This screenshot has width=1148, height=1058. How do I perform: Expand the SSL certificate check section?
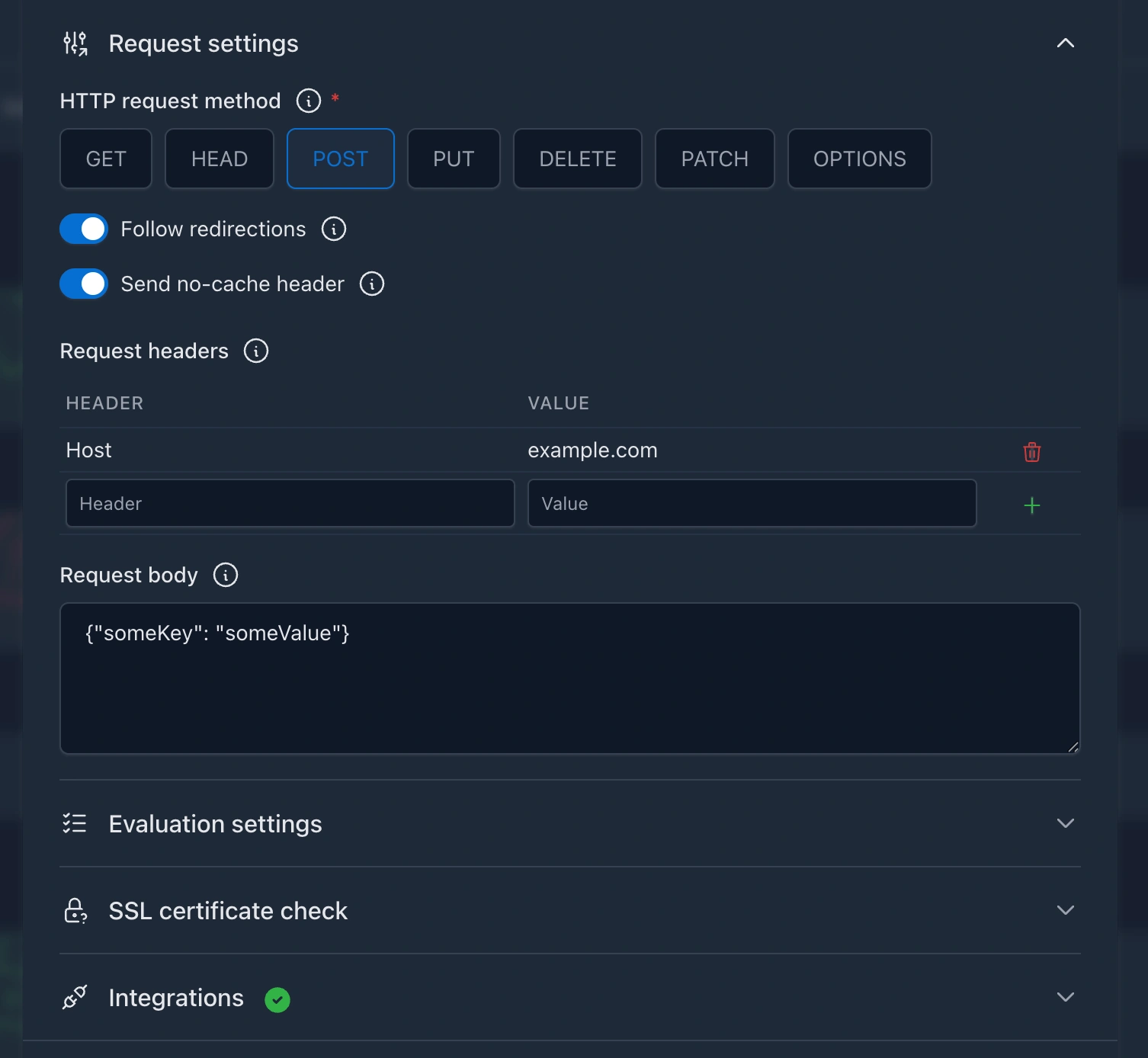(1065, 910)
